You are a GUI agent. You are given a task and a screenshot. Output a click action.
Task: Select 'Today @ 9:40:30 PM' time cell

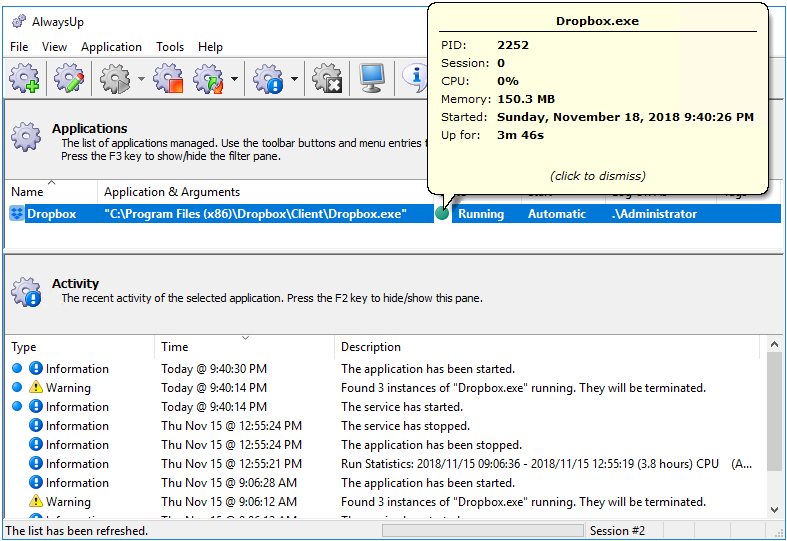coord(214,369)
